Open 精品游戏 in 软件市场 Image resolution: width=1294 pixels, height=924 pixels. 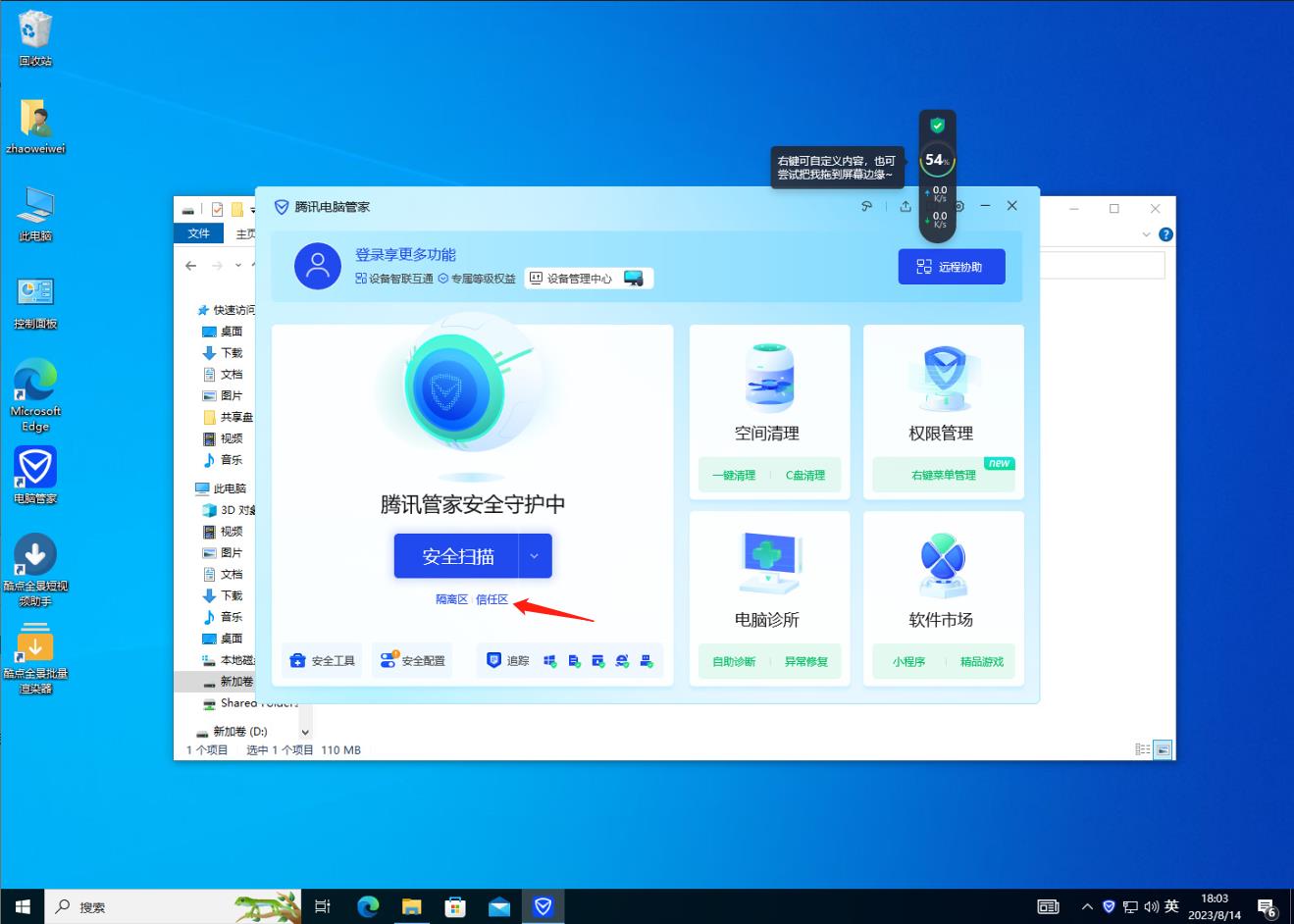(x=981, y=661)
